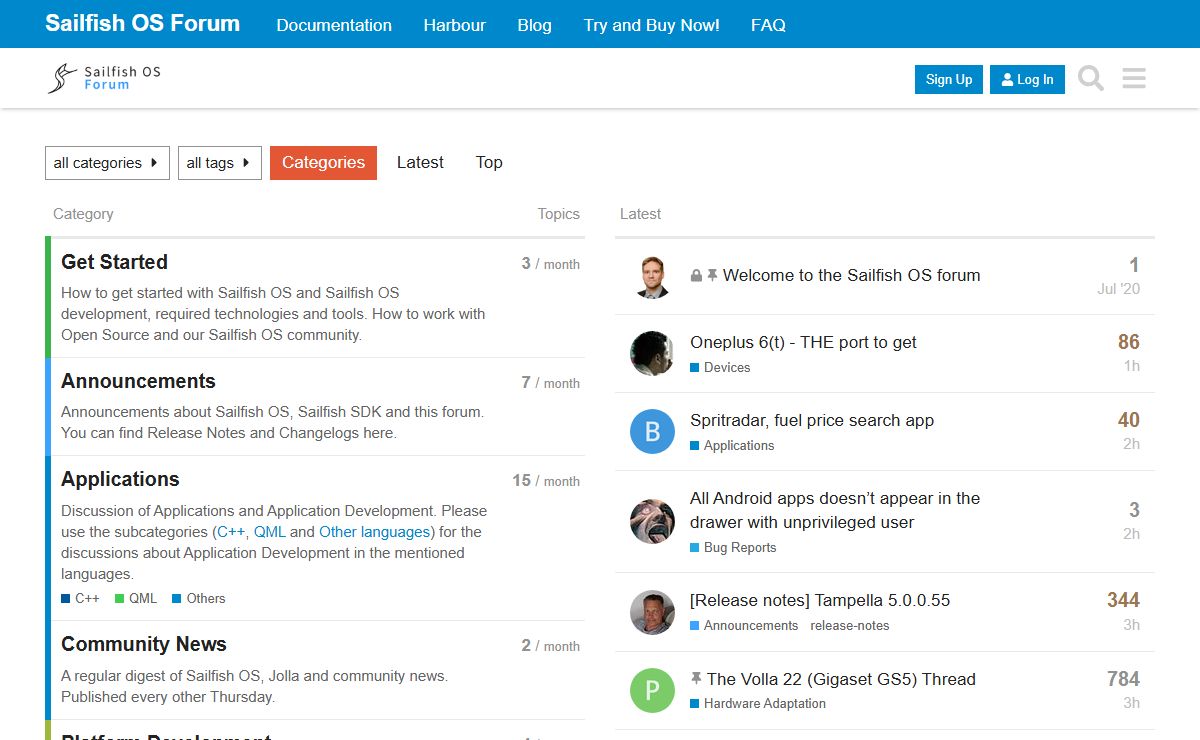Screen dimensions: 1200x740
Task: Open the Community News category
Action: point(144,644)
